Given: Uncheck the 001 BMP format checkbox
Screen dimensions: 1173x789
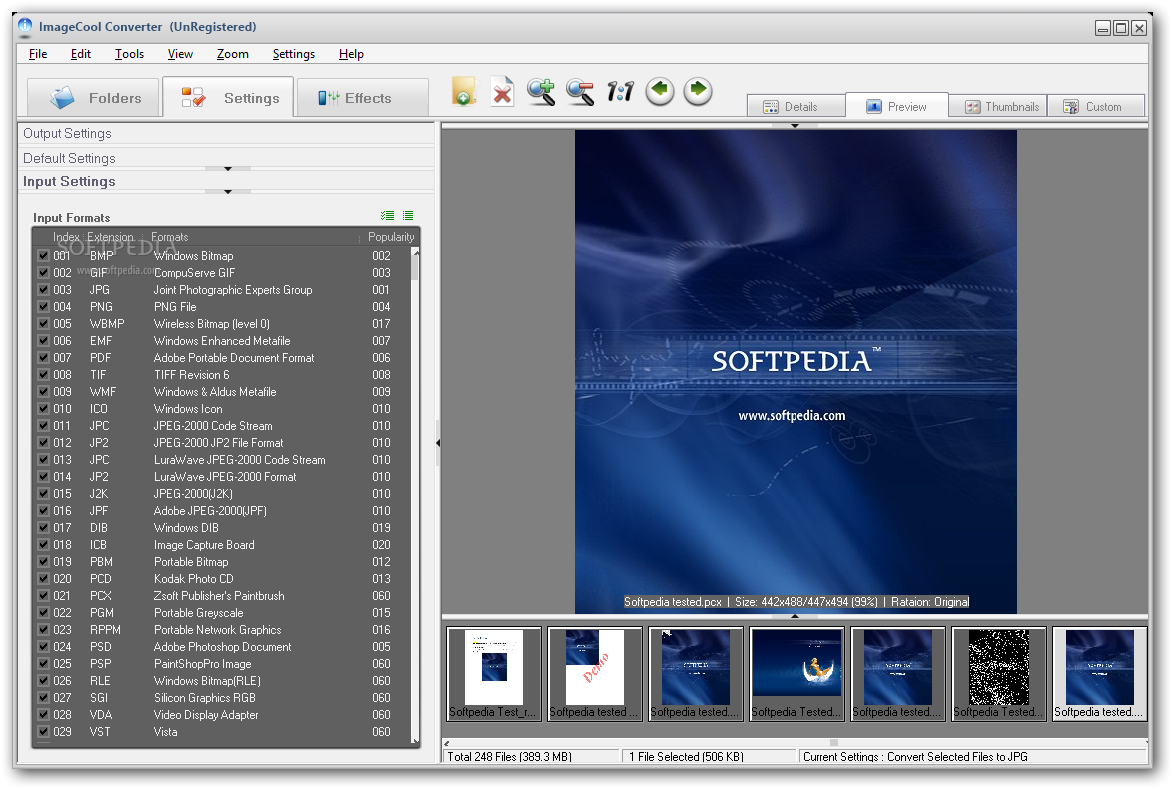Looking at the screenshot, I should click(43, 255).
